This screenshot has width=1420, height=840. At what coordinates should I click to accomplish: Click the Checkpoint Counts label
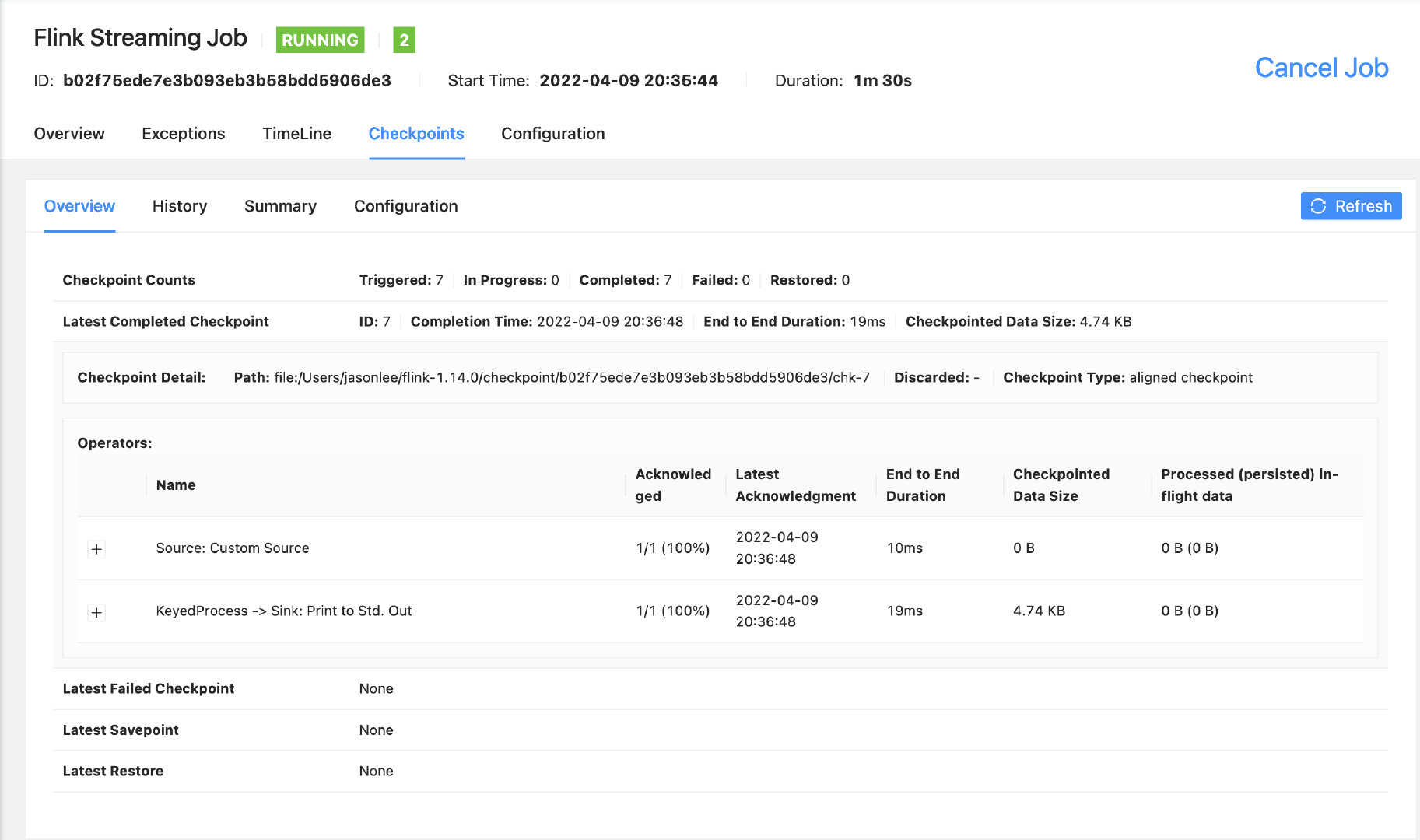coord(128,280)
